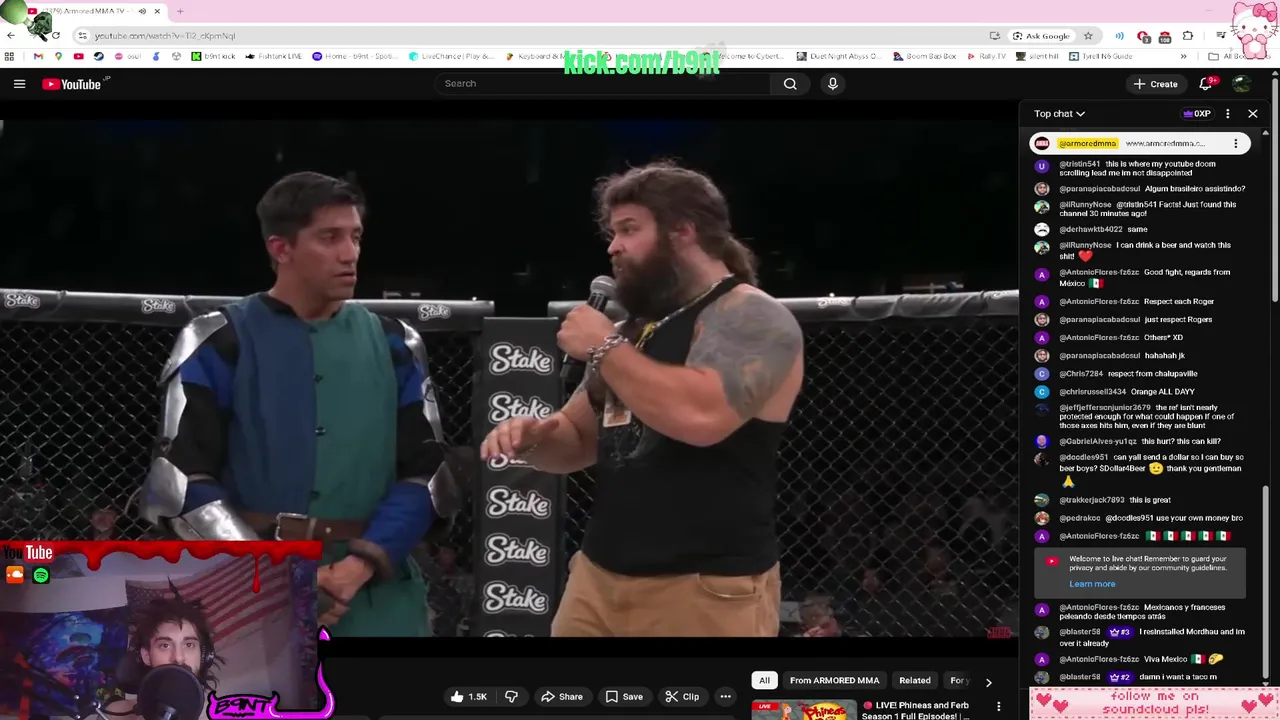Open the b9nt kick bookmark
Image resolution: width=1280 pixels, height=720 pixels.
(x=213, y=56)
